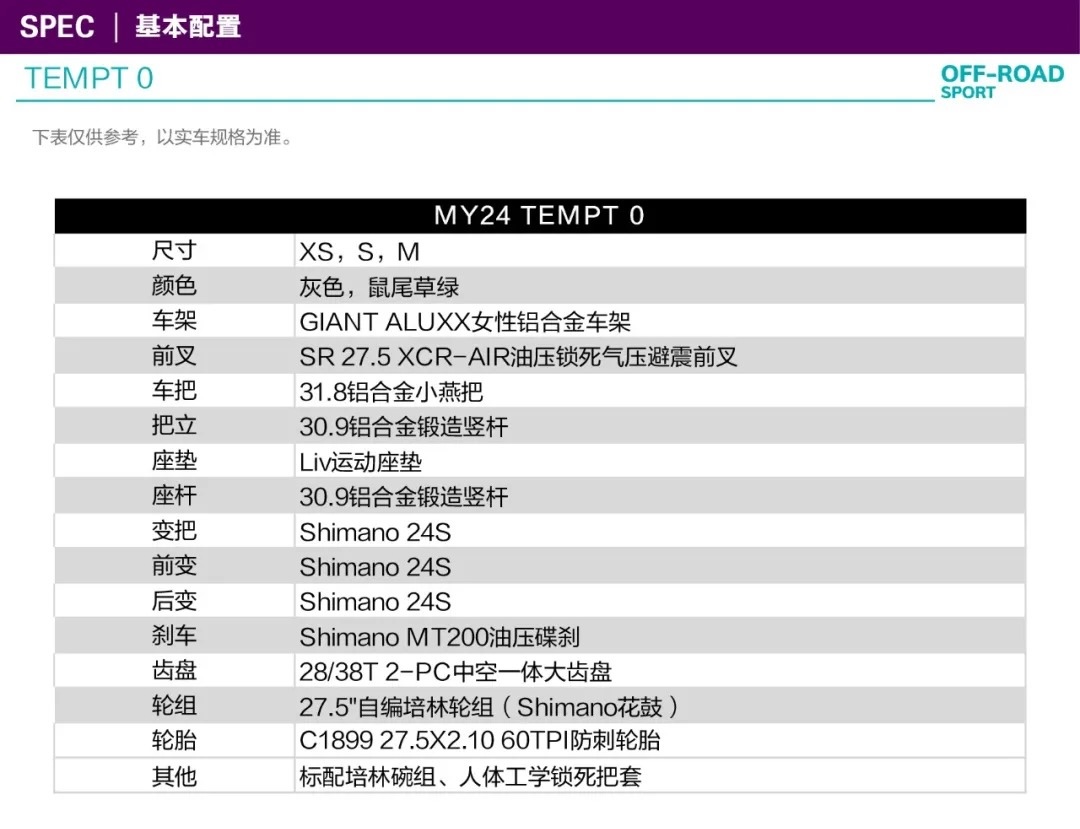Select the Liv运动座垫 value

tap(360, 462)
